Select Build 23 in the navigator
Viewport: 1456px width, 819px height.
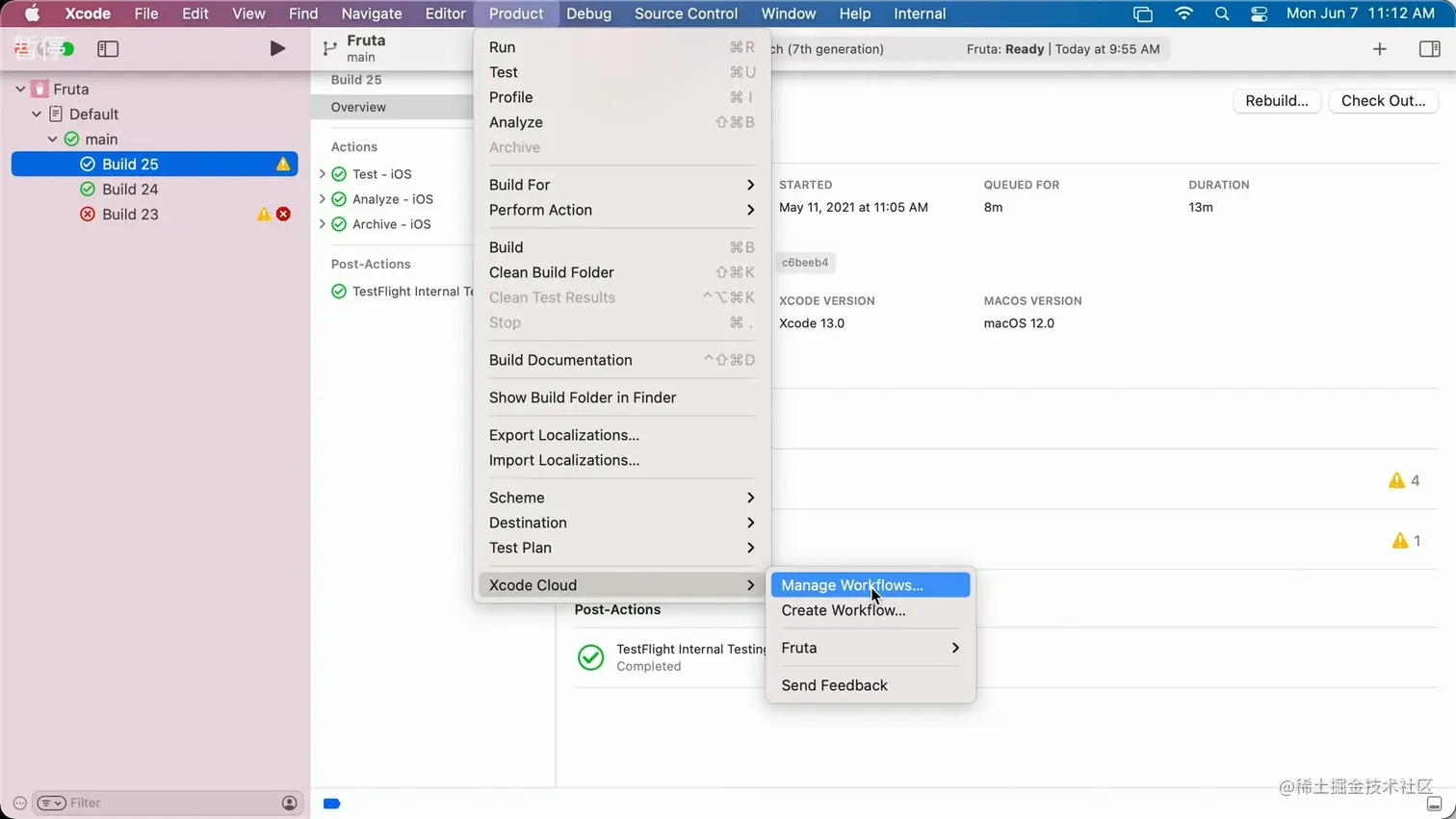[x=154, y=214]
